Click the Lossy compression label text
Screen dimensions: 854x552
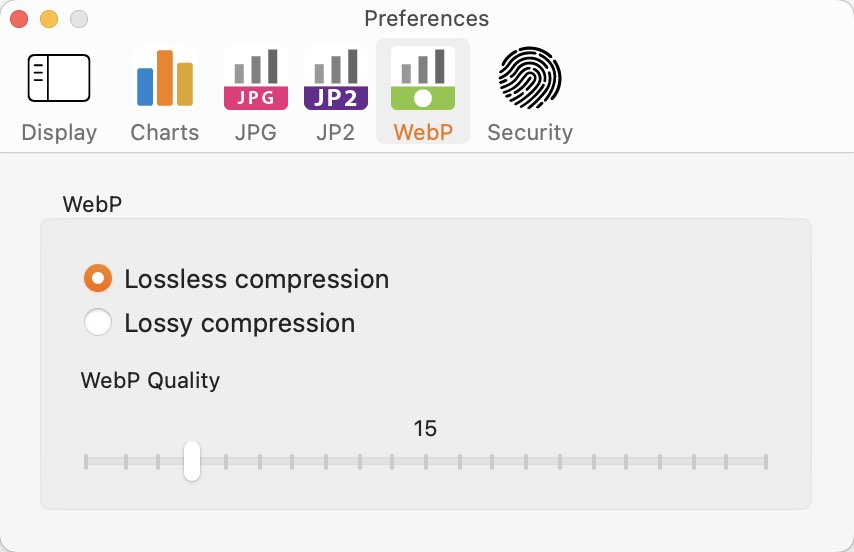(240, 323)
